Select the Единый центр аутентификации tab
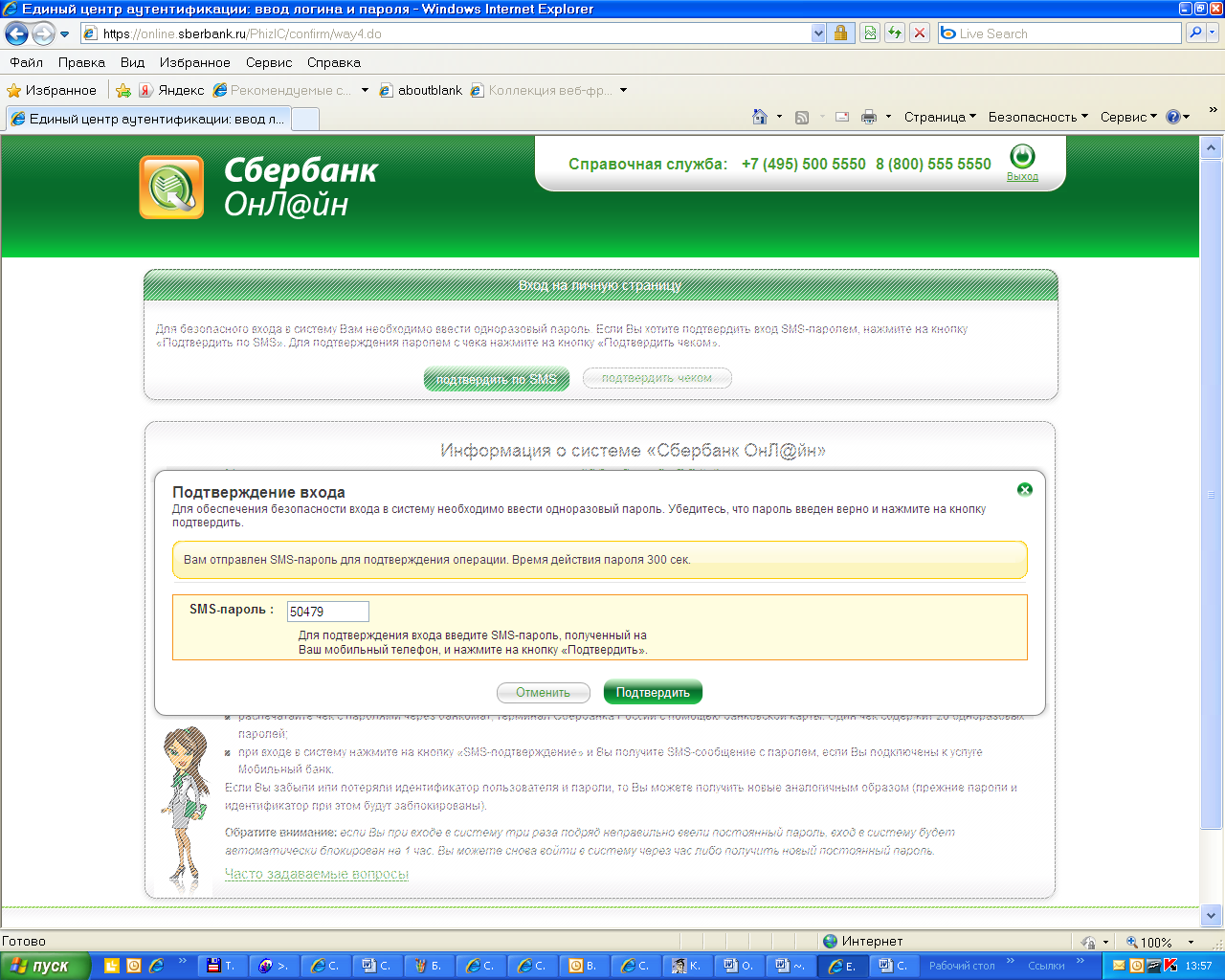The image size is (1225, 980). (147, 119)
